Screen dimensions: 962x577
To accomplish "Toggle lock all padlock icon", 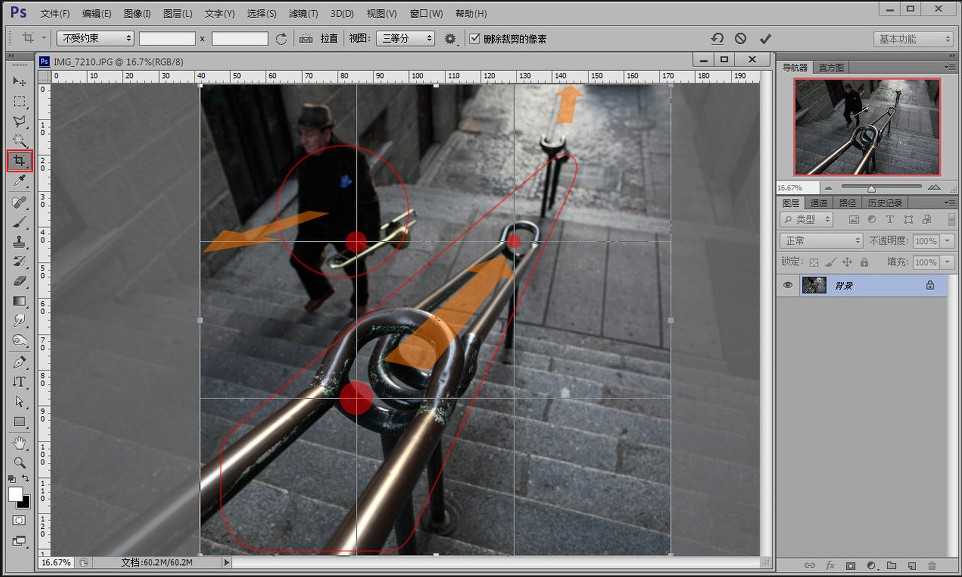I will [864, 262].
